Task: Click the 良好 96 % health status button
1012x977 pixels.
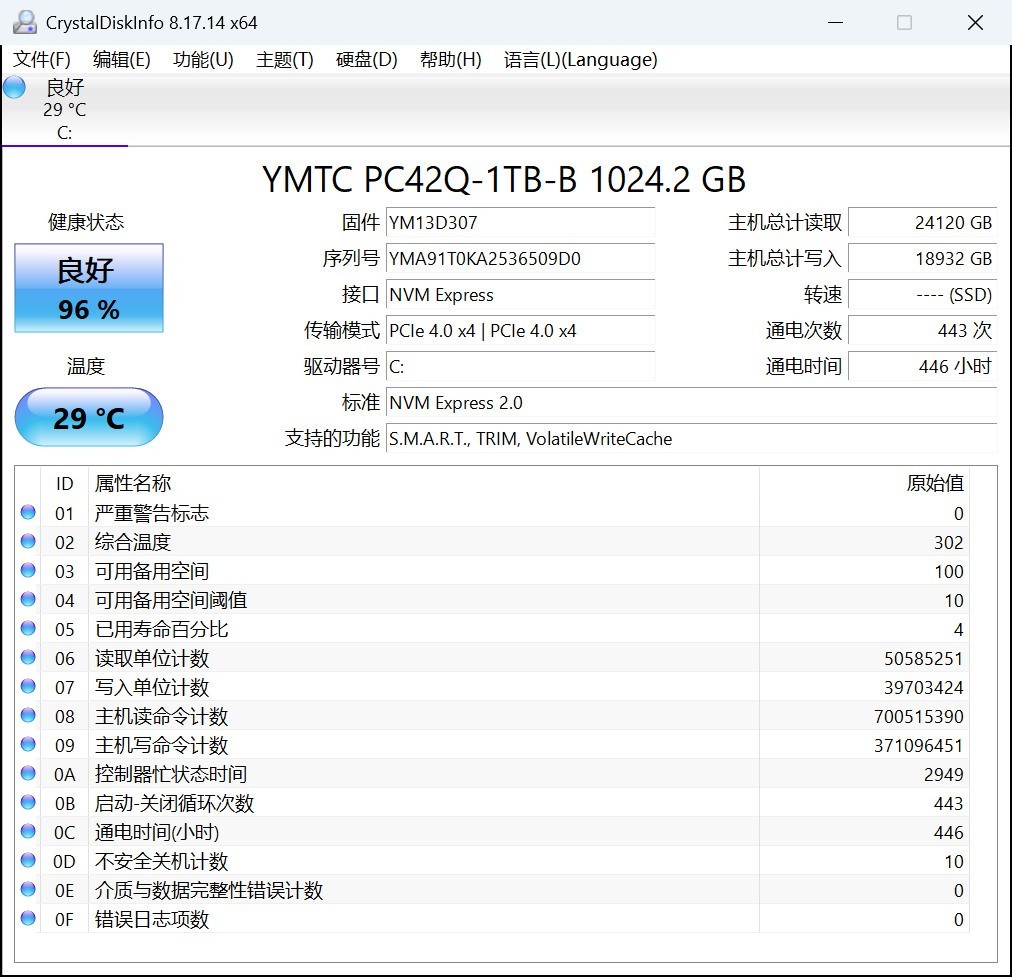Action: pos(89,288)
